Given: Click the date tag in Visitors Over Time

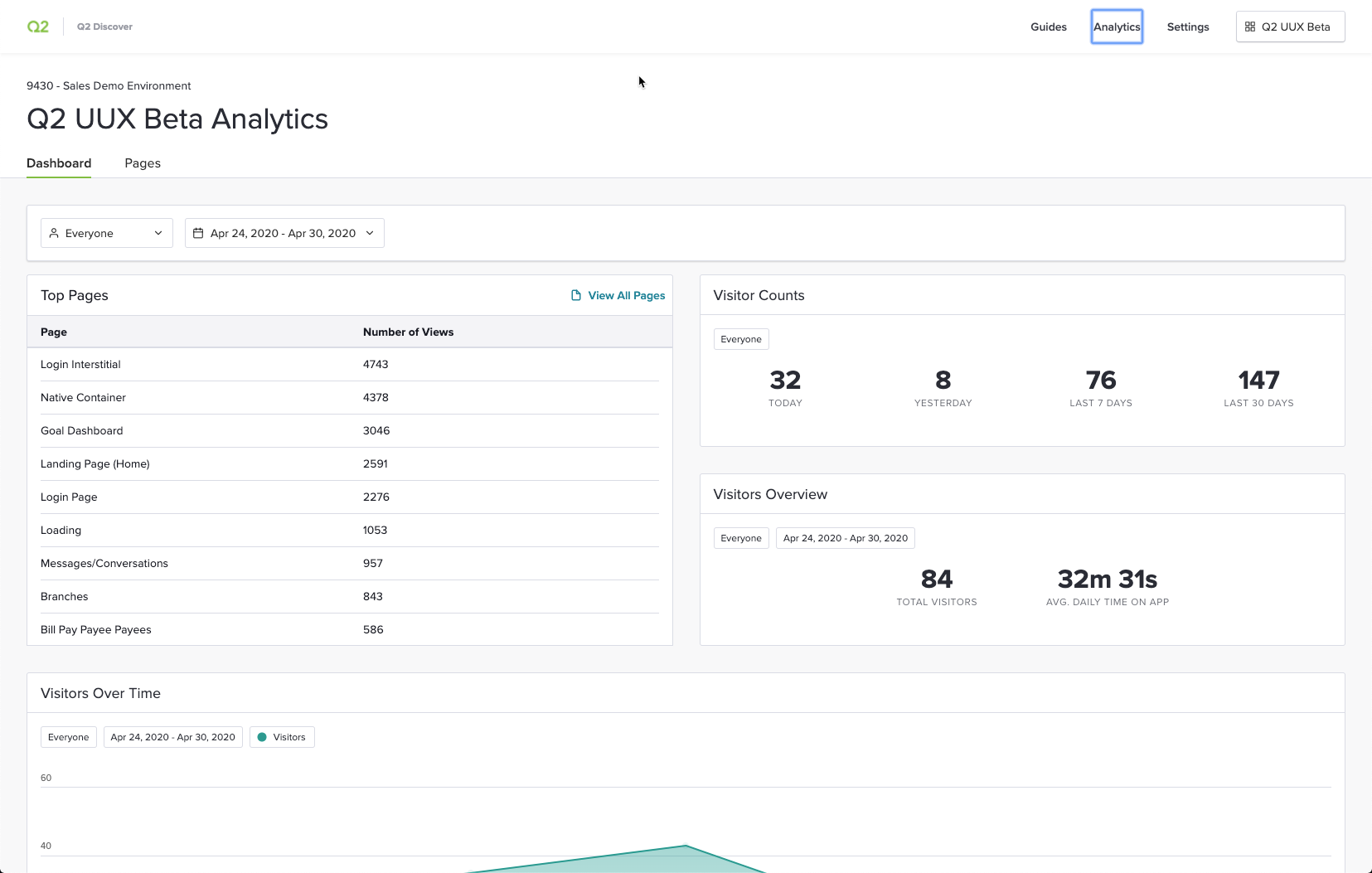Looking at the screenshot, I should tap(173, 737).
